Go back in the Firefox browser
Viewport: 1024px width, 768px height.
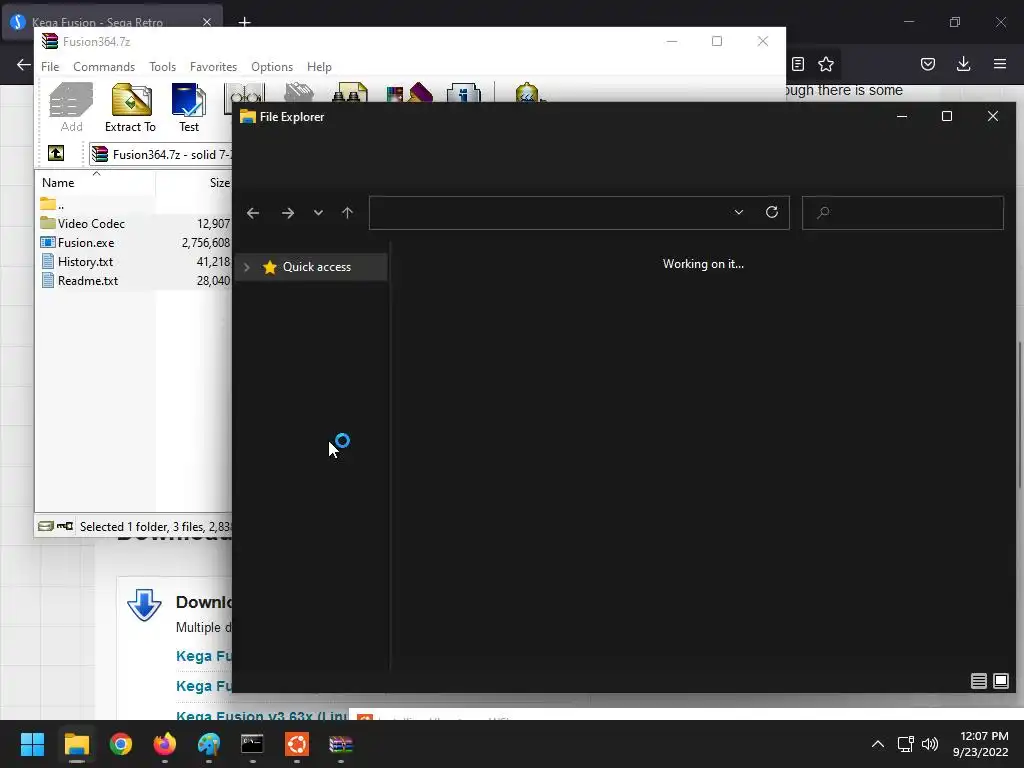tap(24, 64)
